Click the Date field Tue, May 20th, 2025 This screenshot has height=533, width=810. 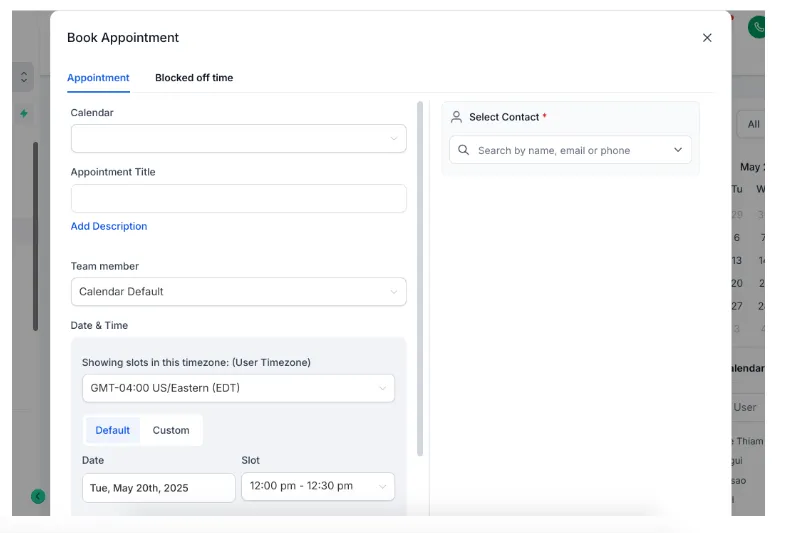point(159,488)
